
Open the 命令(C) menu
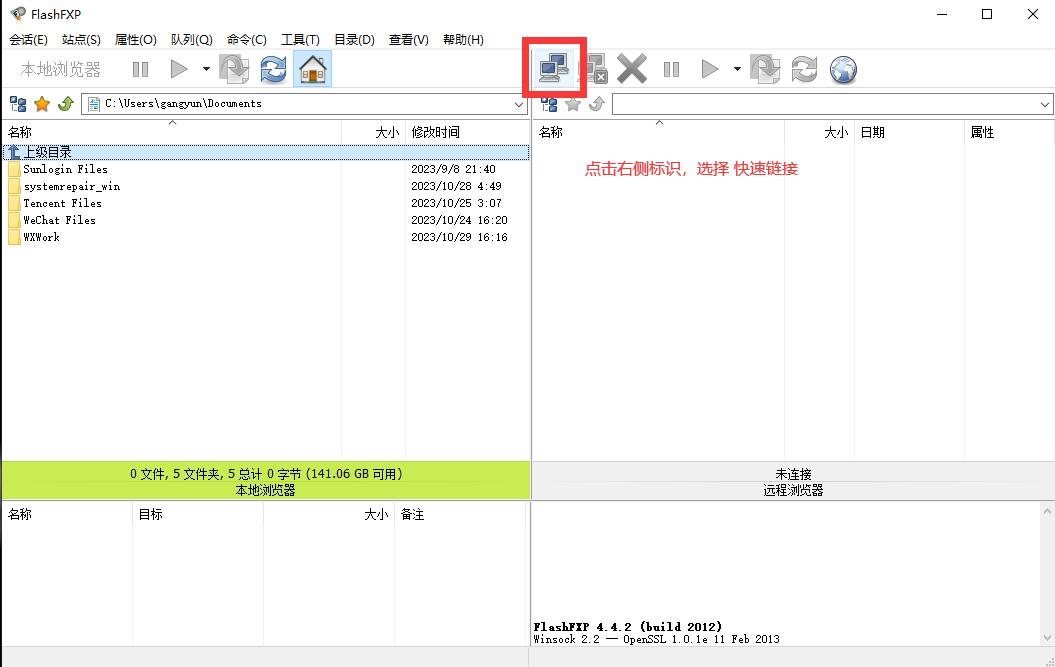[246, 40]
